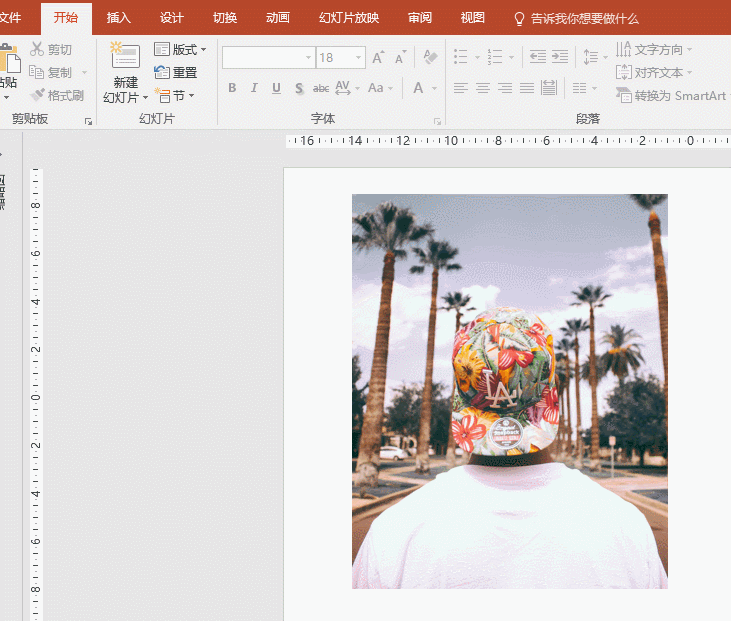
Task: Click the Paste (粘贴) clipboard icon
Action: click(9, 58)
